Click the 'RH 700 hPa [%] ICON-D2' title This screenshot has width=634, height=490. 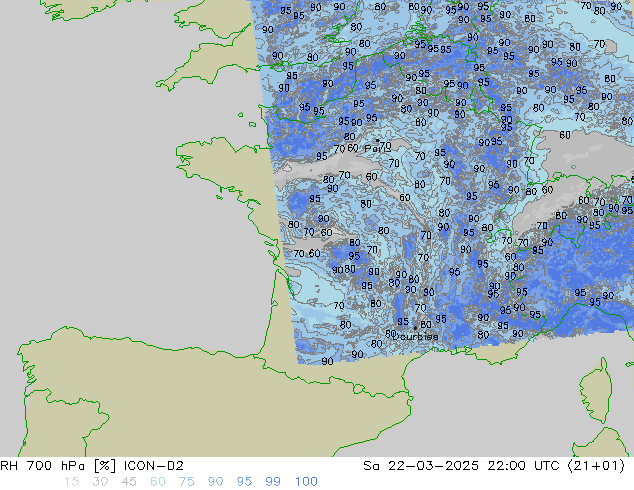[x=92, y=466]
